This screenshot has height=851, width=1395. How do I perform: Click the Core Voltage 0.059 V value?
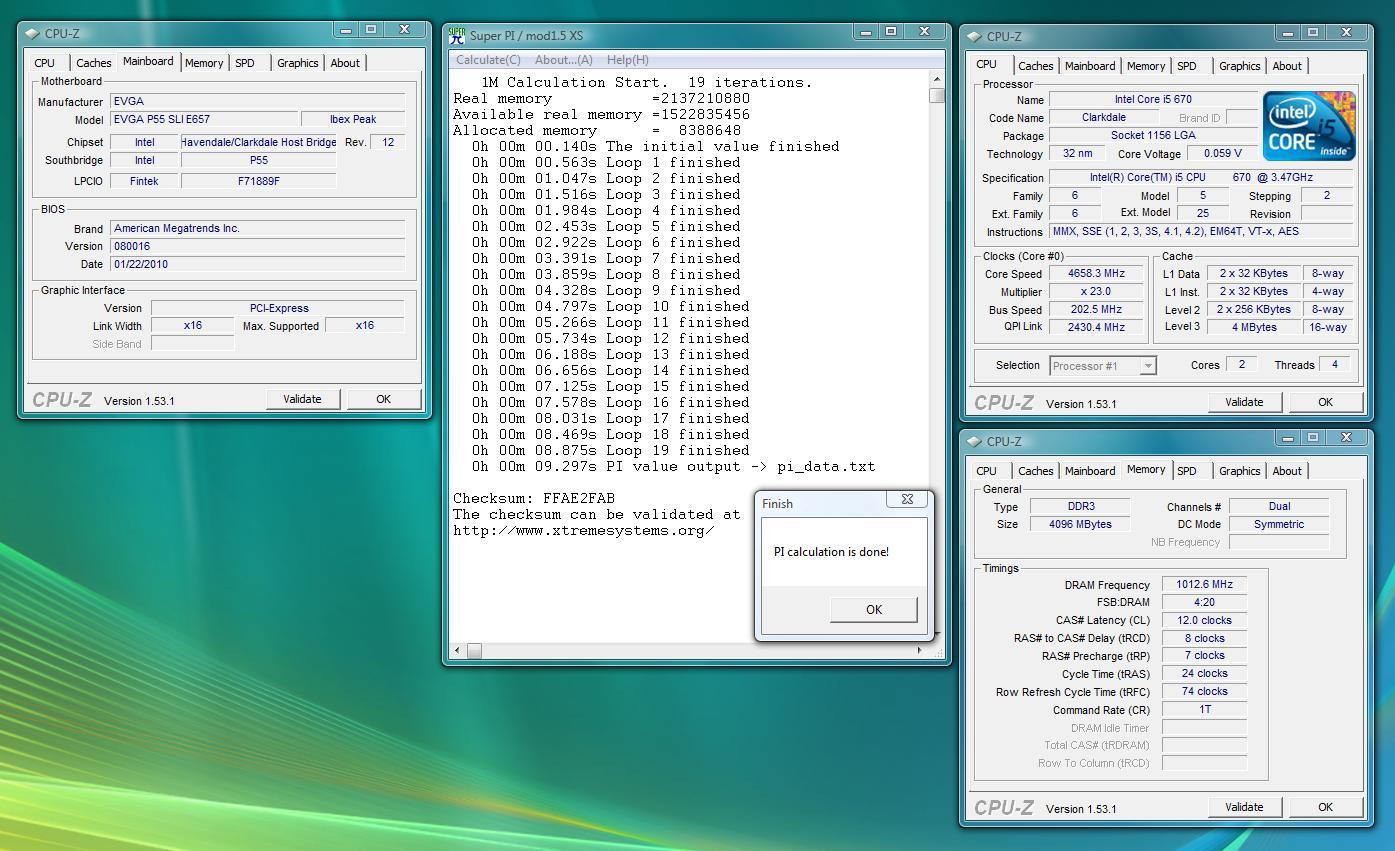point(1222,154)
